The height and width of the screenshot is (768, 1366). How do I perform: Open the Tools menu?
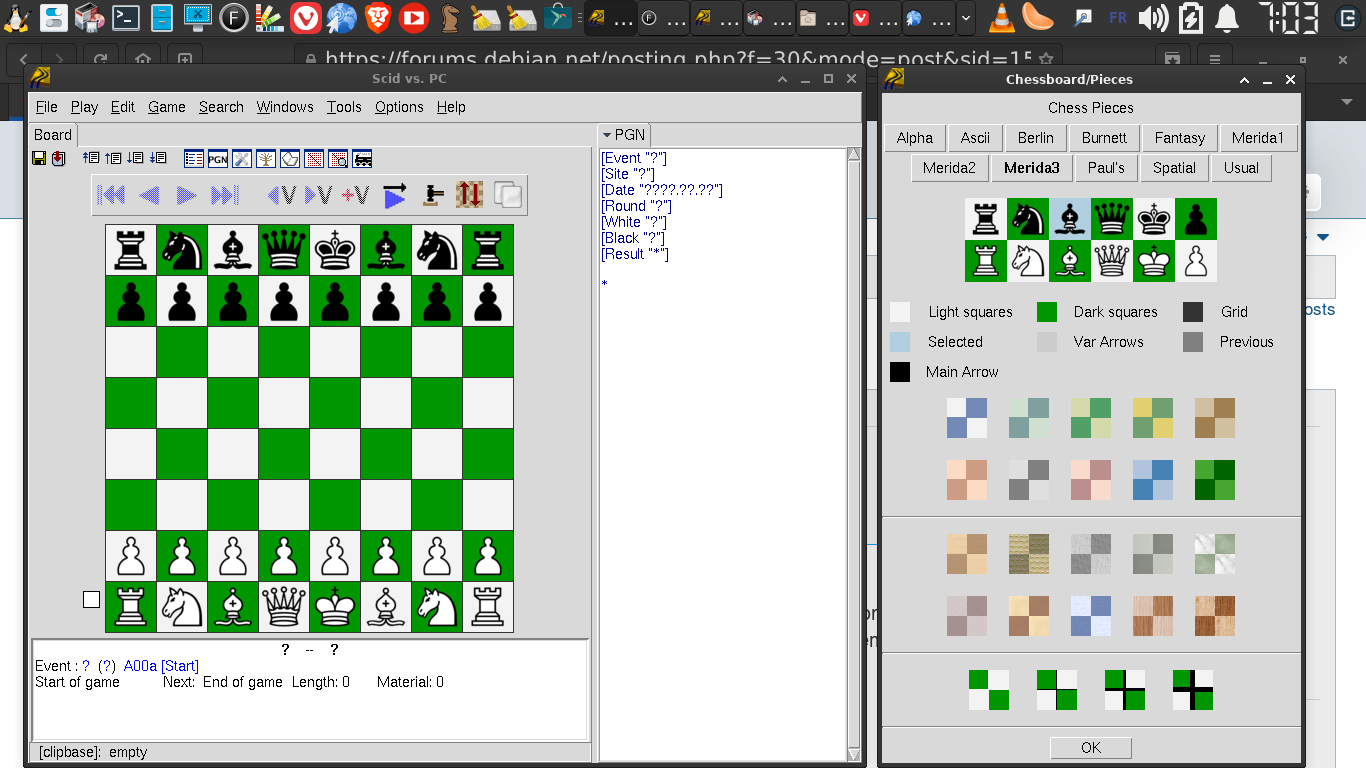344,107
